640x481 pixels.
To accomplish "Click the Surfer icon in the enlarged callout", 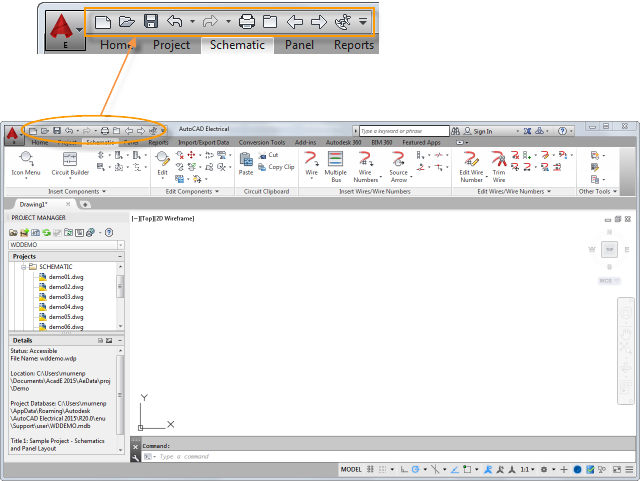I will click(343, 22).
